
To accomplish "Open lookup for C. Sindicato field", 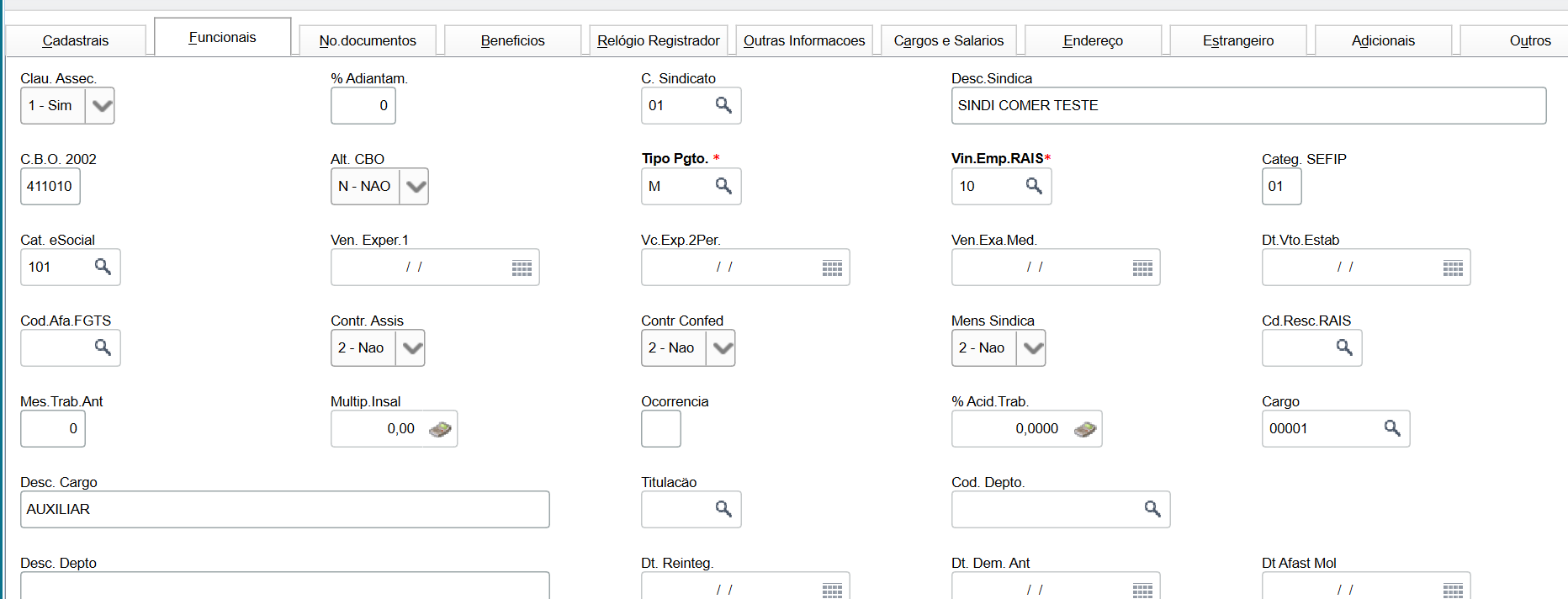I will click(x=723, y=105).
